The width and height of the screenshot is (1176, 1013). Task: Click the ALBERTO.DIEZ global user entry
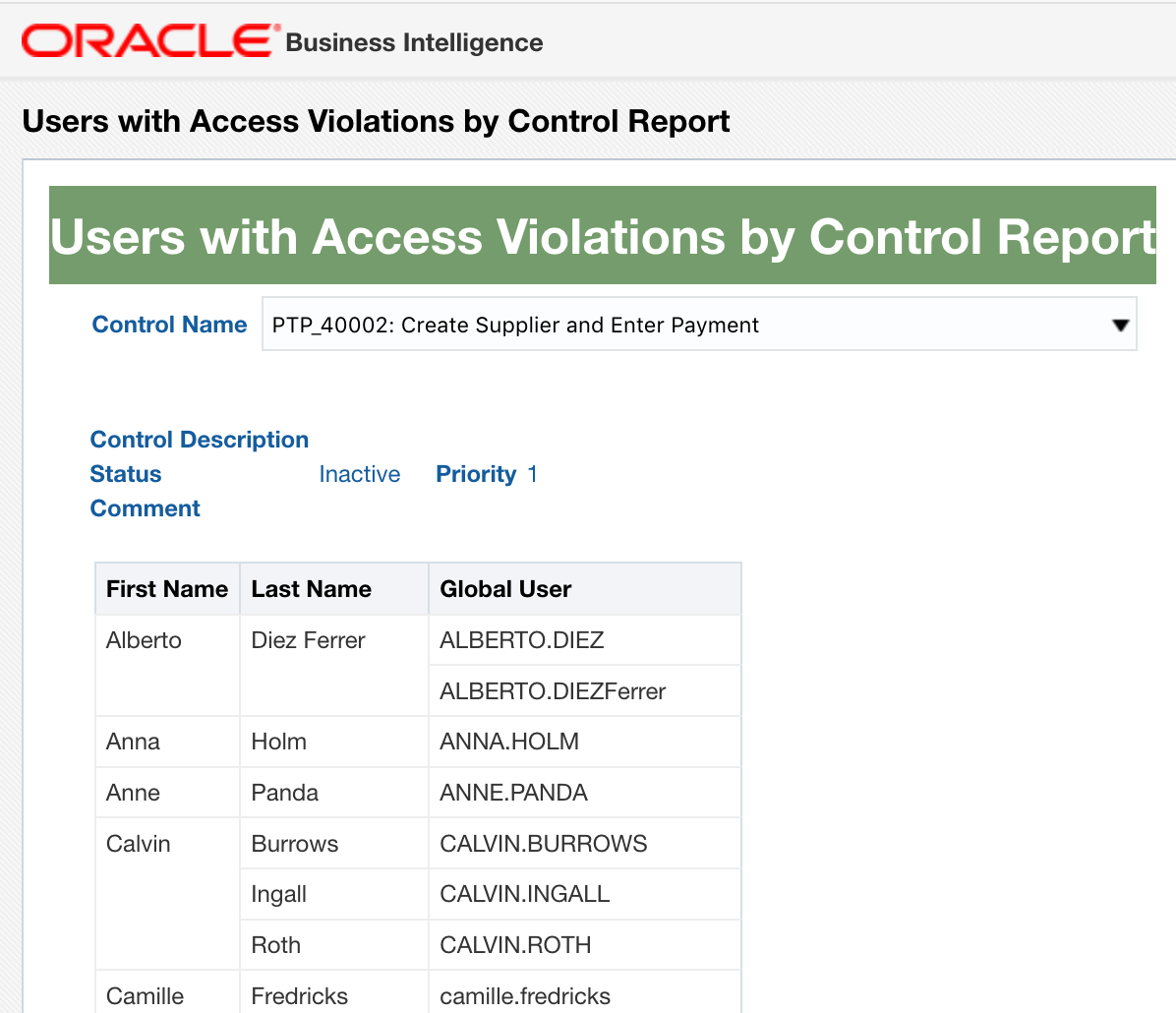point(514,639)
